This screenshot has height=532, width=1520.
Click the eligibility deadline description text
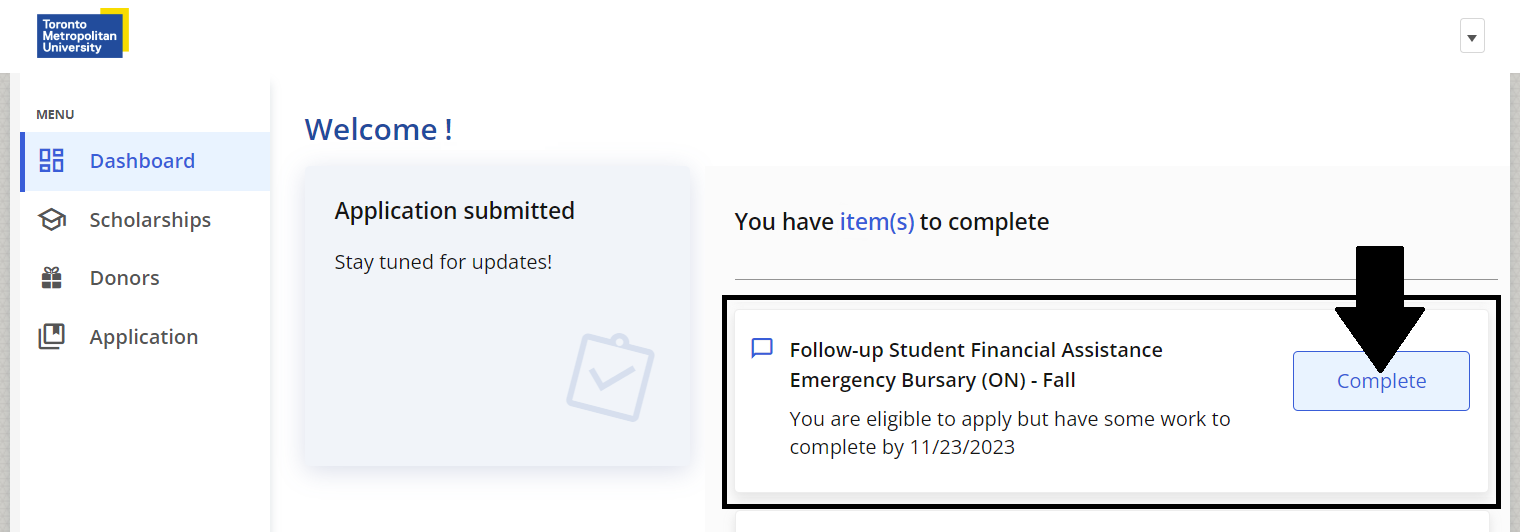coord(1010,433)
